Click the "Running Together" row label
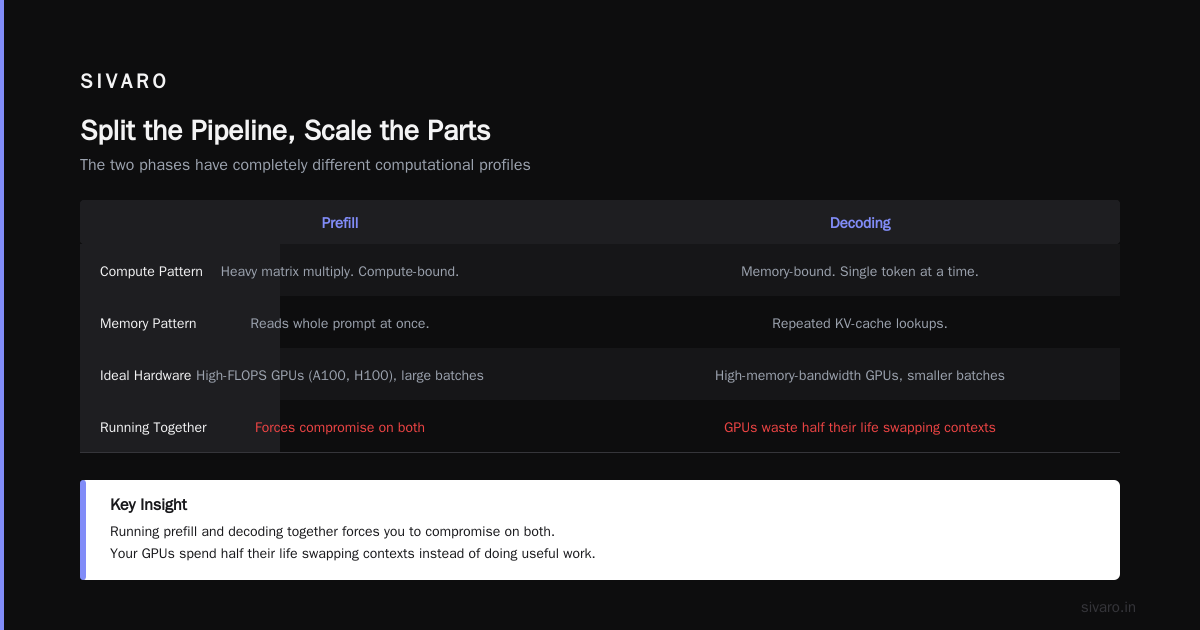The image size is (1200, 630). (x=153, y=427)
